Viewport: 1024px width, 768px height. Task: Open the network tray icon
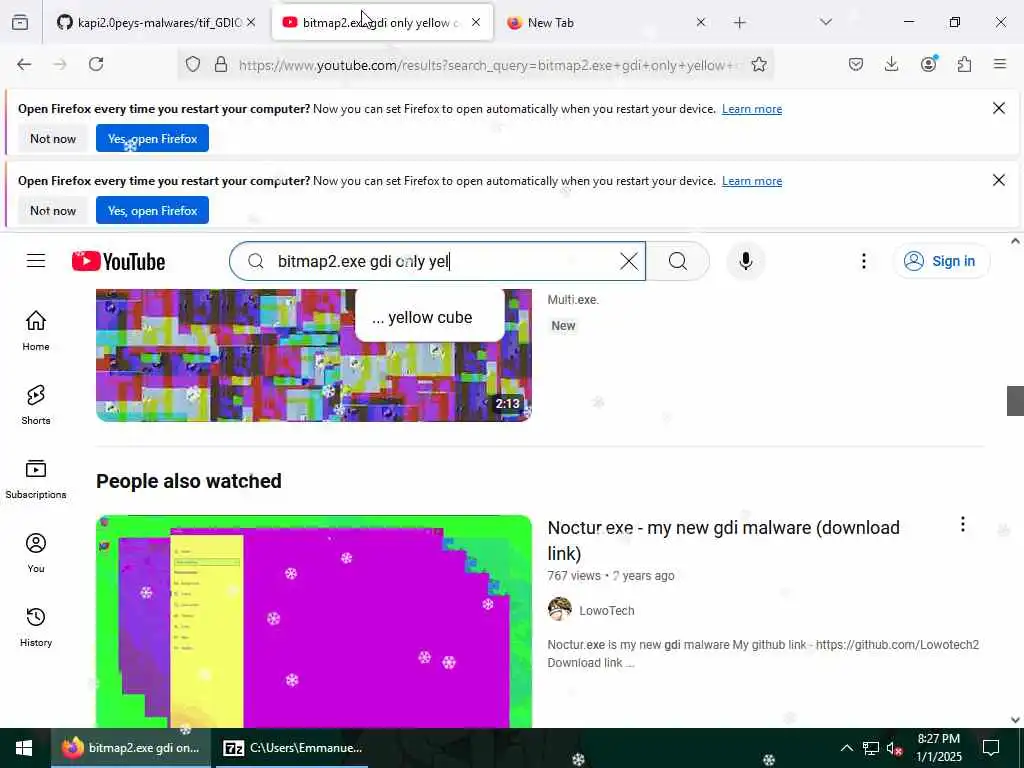coord(871,748)
